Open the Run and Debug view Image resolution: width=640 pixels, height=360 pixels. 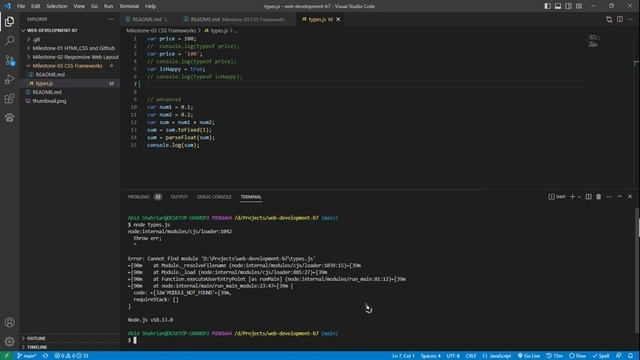coord(9,79)
